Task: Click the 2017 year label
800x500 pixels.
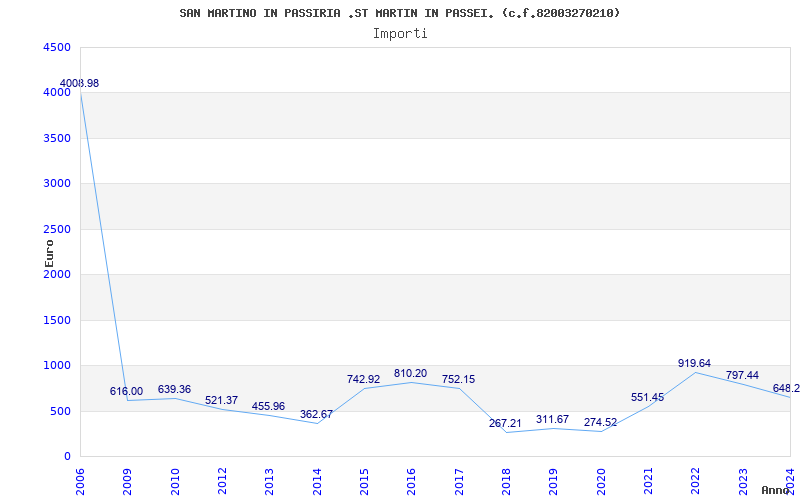Action: tap(459, 481)
